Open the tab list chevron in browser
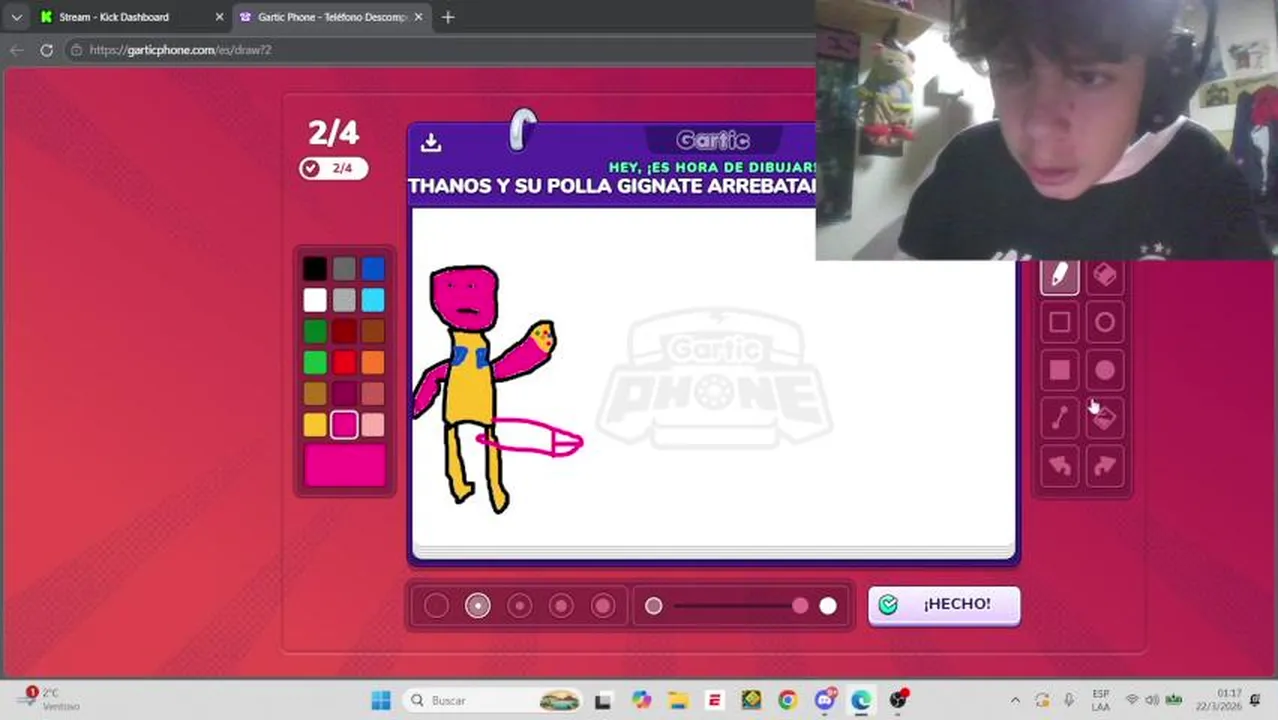The height and width of the screenshot is (720, 1278). click(16, 17)
